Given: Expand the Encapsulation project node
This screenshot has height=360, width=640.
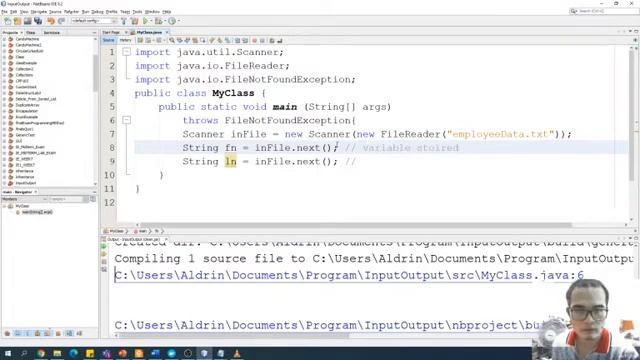Looking at the screenshot, I should click(x=4, y=111).
